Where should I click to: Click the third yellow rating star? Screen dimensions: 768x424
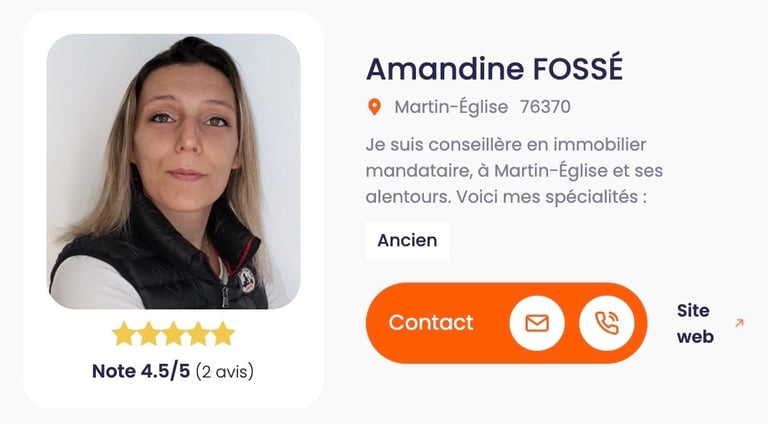tap(173, 334)
